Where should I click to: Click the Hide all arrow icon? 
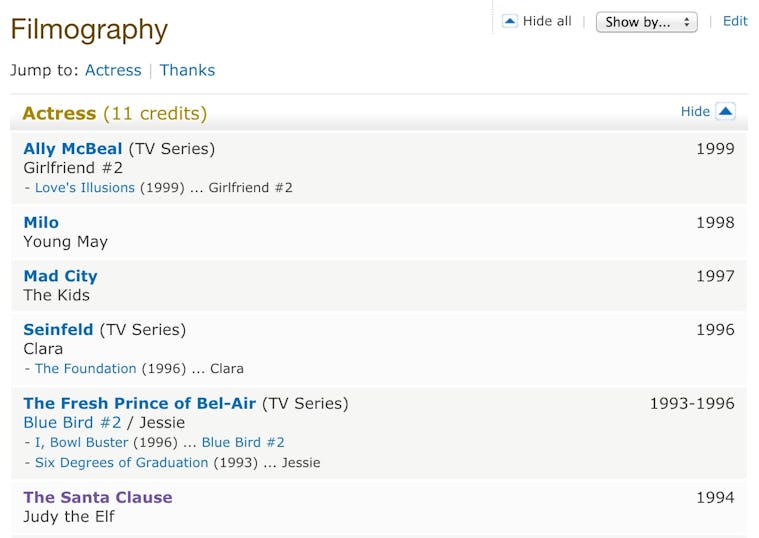510,21
